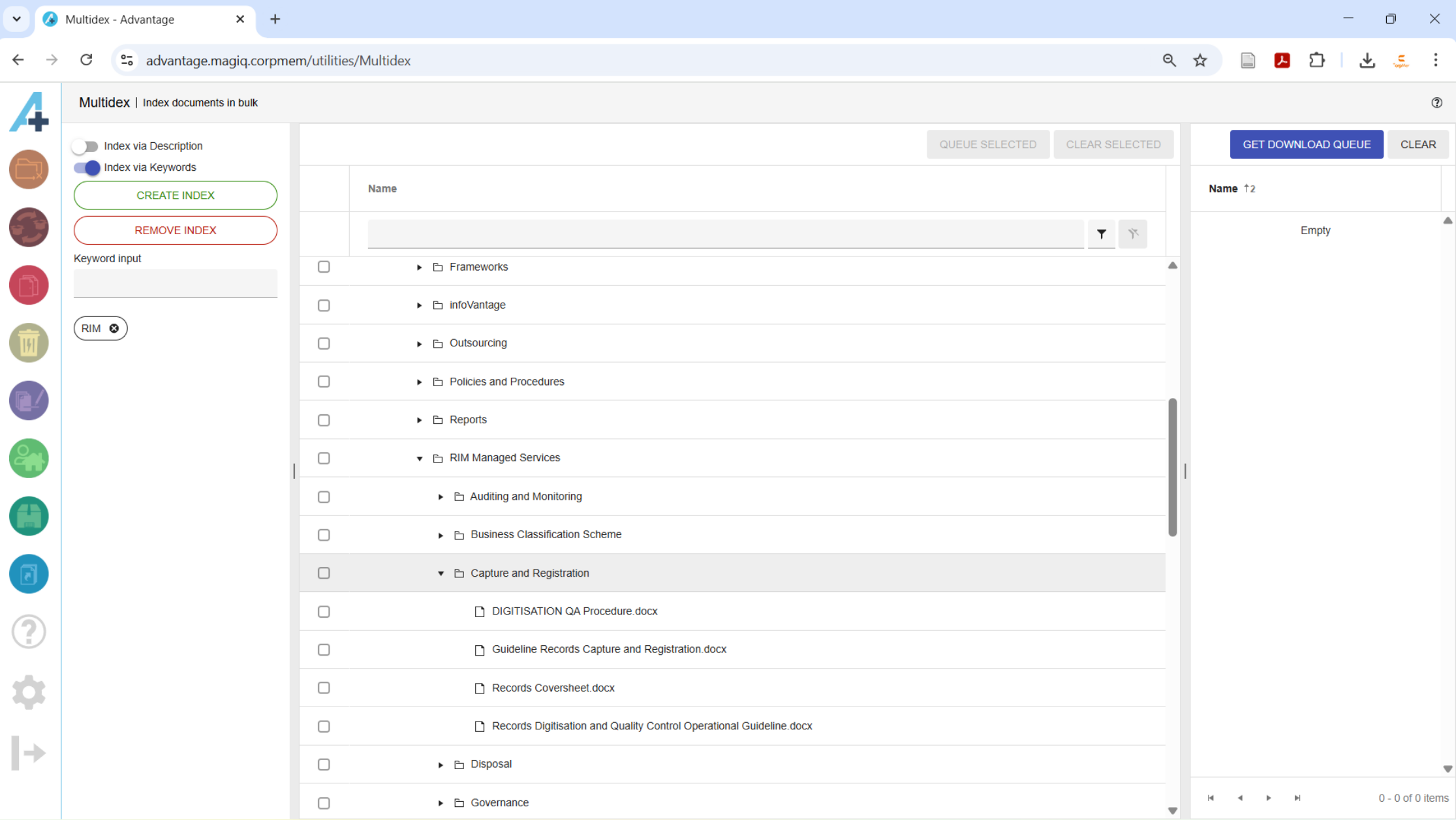Click the CREATE INDEX button

[175, 195]
